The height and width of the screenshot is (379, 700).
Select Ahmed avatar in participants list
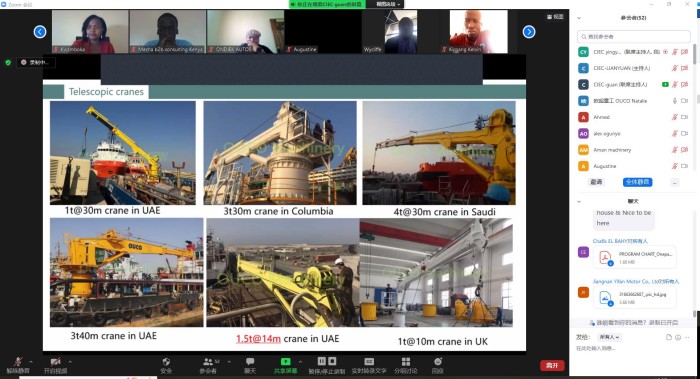(x=583, y=117)
